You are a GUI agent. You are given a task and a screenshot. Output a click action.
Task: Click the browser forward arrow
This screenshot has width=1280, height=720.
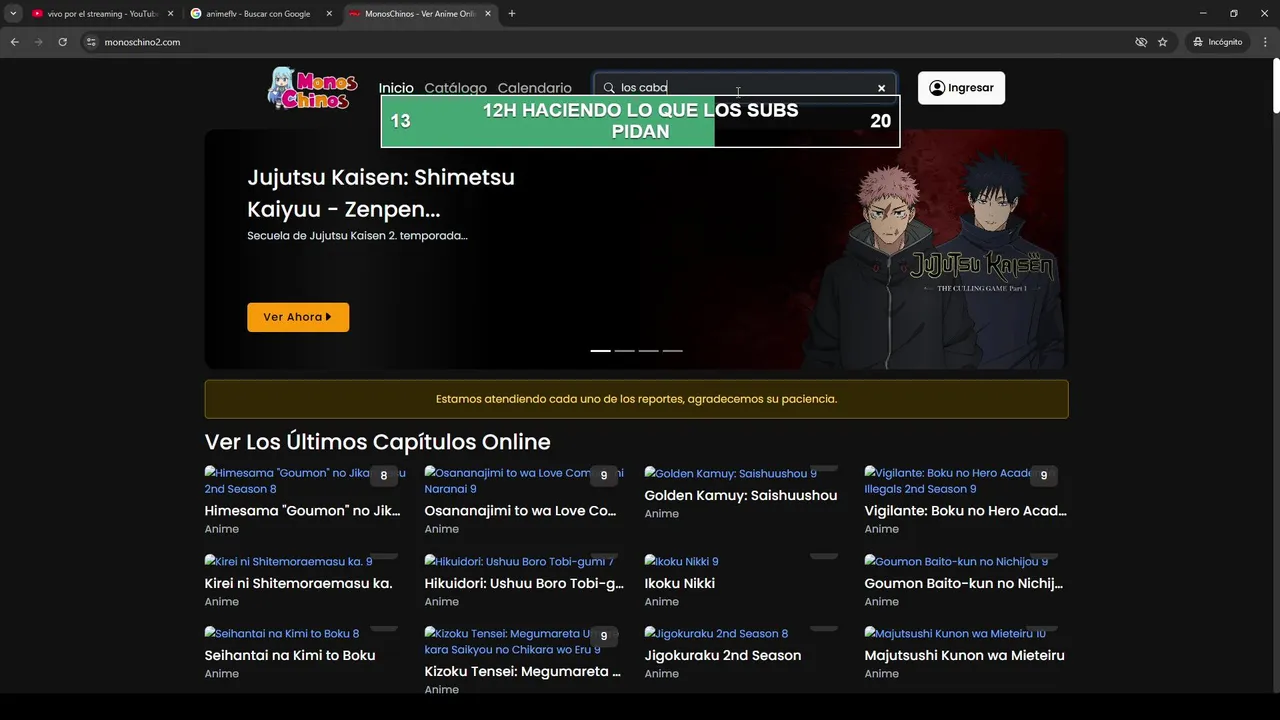click(38, 42)
